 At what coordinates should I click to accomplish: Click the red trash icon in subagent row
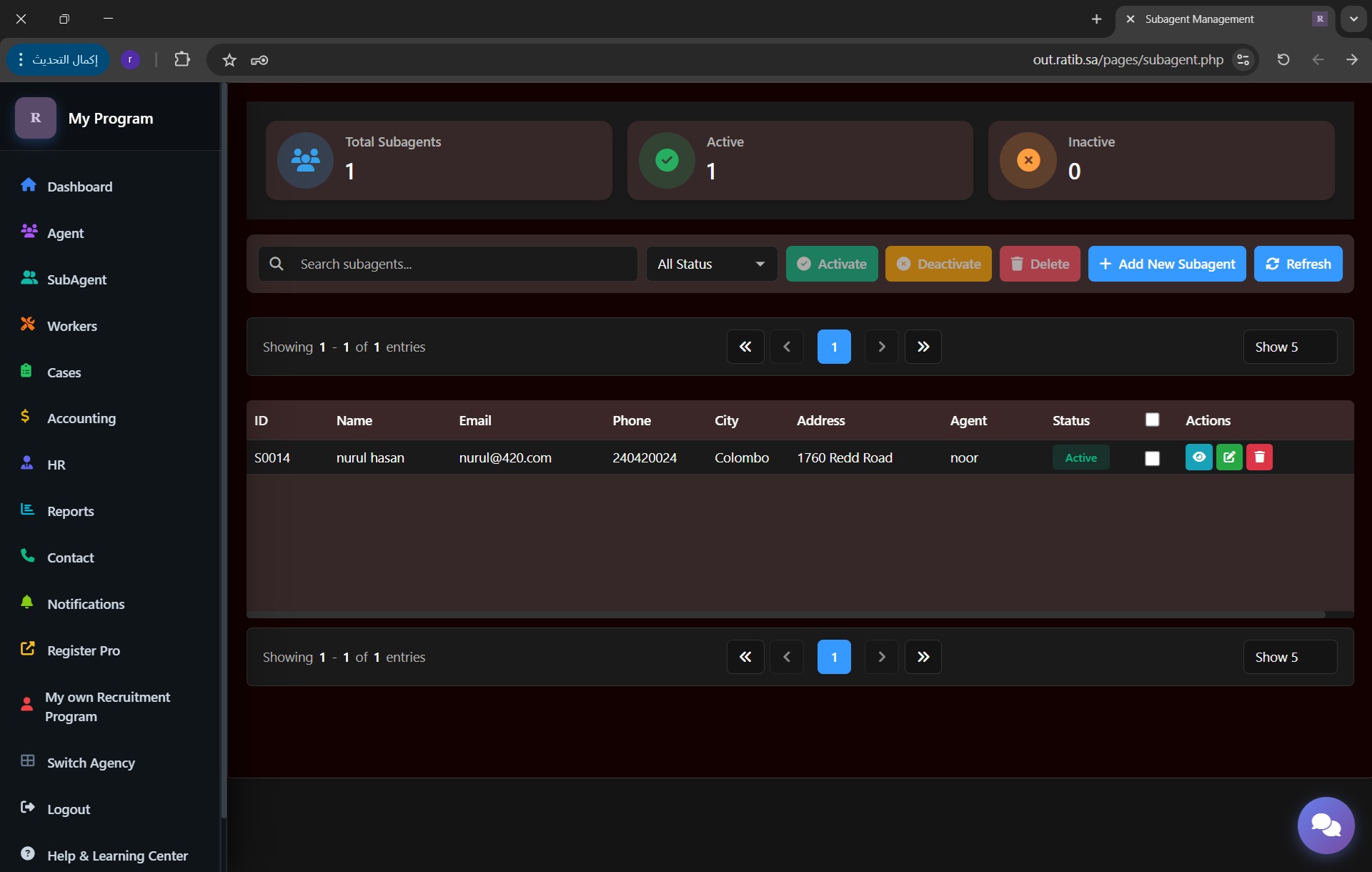pyautogui.click(x=1259, y=457)
